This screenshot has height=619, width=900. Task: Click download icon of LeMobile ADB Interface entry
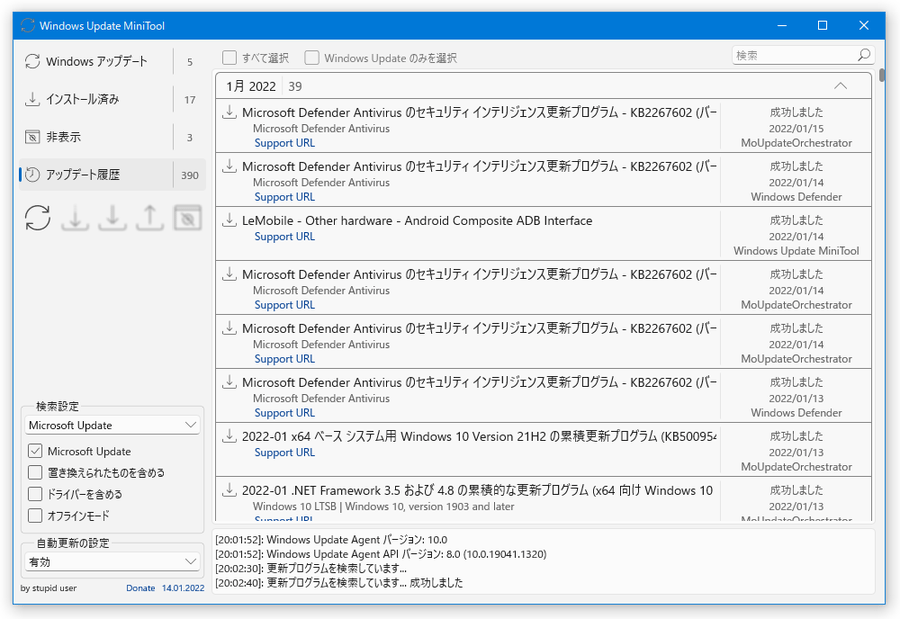pos(230,219)
